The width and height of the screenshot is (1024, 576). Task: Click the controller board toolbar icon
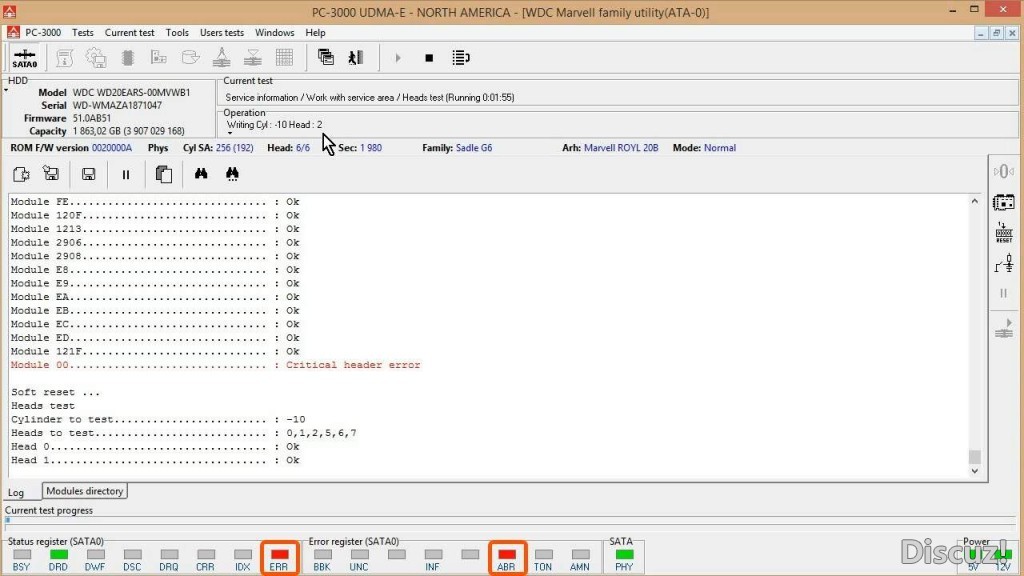coord(159,58)
